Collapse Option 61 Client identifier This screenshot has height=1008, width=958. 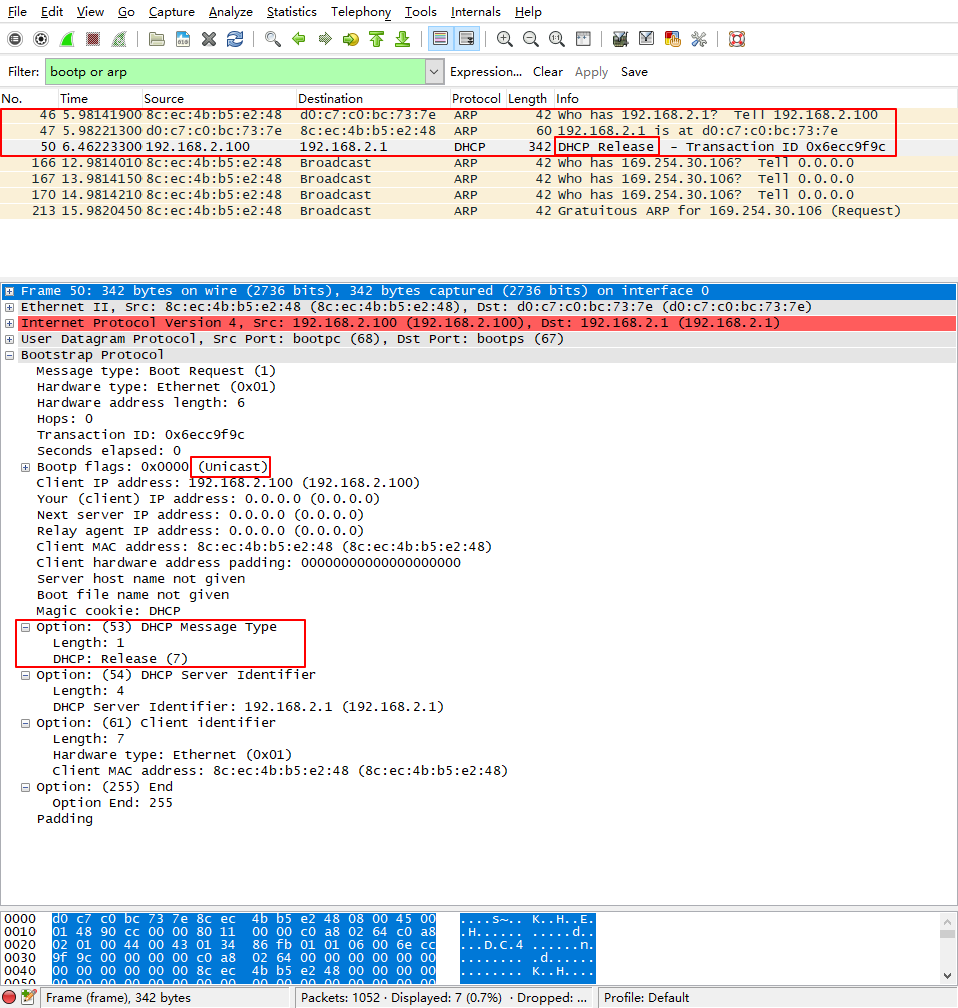tap(25, 723)
